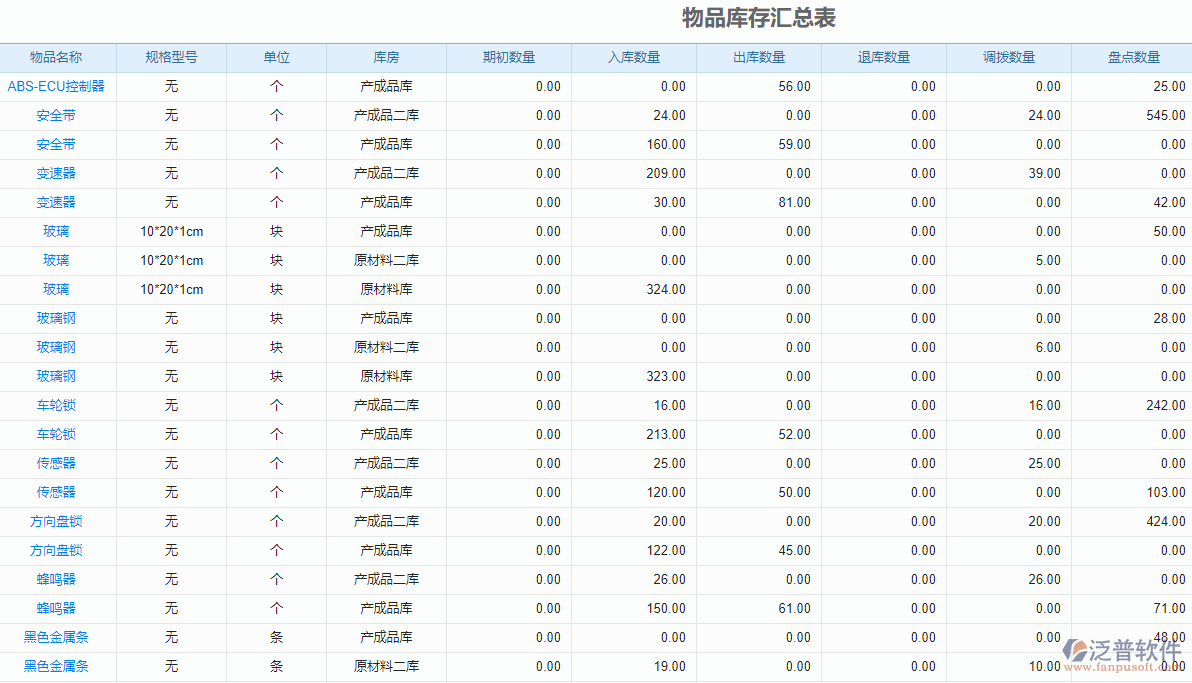Image resolution: width=1192 pixels, height=683 pixels.
Task: Open the 变速器 item link
Action: (x=58, y=173)
